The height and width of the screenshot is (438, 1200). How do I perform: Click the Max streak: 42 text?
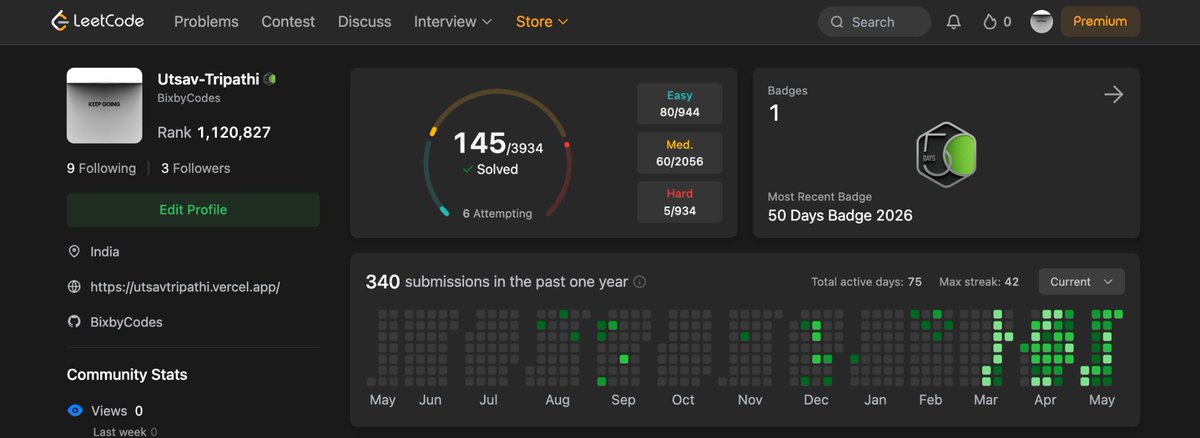[979, 282]
